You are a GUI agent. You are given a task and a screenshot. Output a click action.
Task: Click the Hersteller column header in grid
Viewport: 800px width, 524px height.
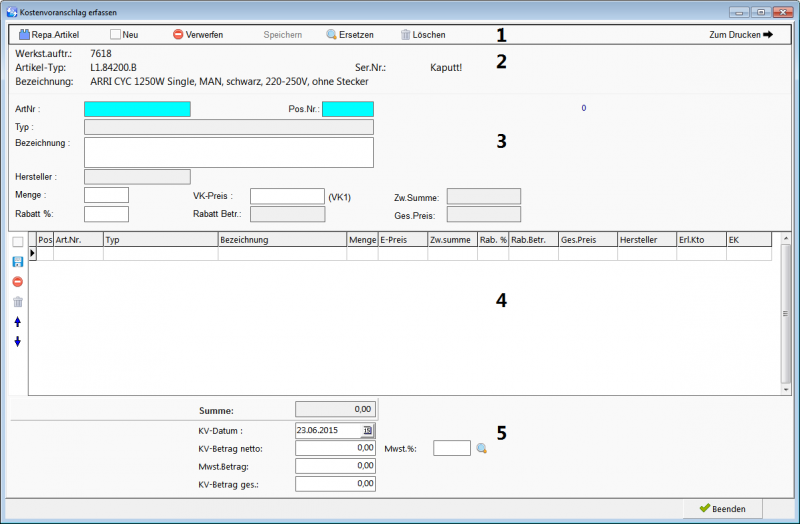[x=646, y=240]
